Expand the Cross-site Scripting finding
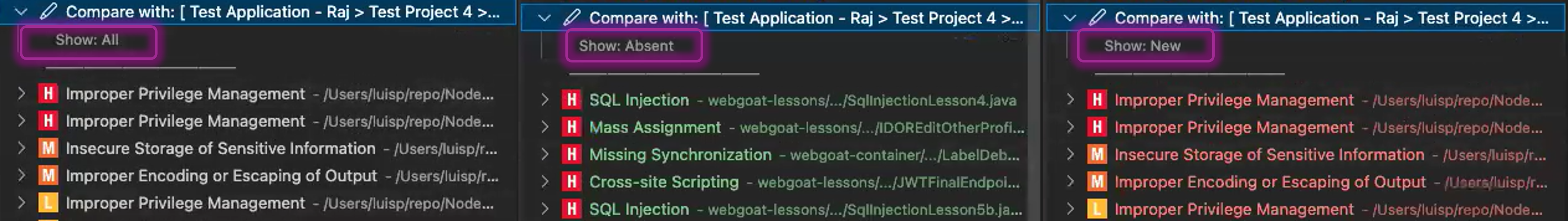This screenshot has height=221, width=1568. (x=545, y=181)
